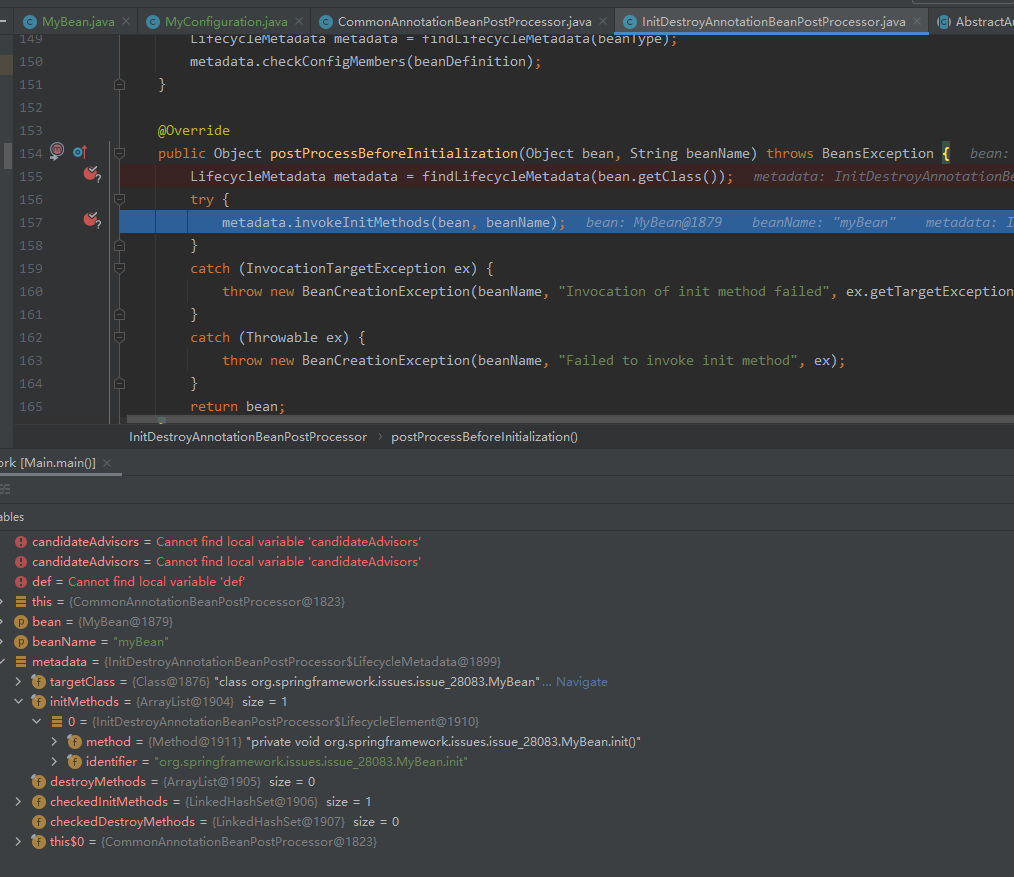Expand the checkedInitMethods node
Image resolution: width=1014 pixels, height=877 pixels.
18,802
